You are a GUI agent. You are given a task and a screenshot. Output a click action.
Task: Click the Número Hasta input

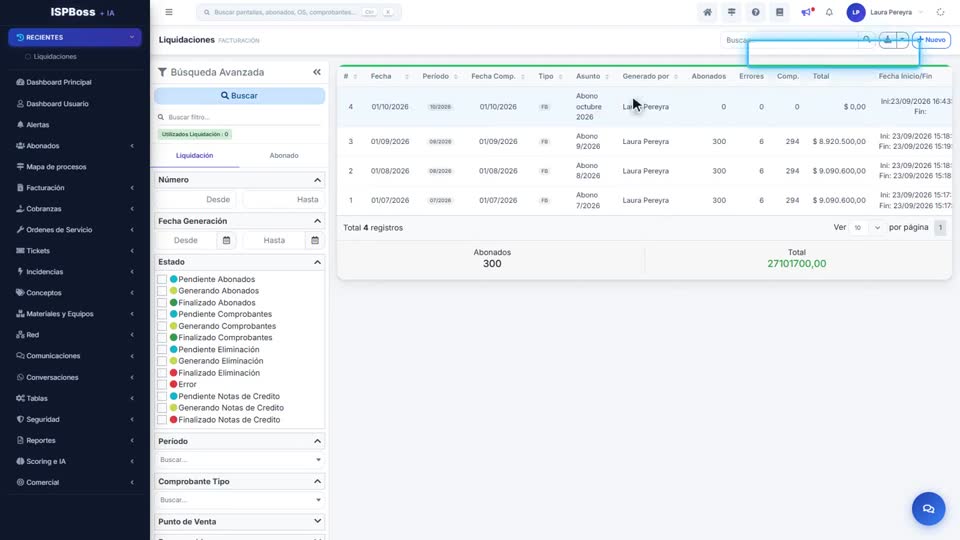(283, 200)
